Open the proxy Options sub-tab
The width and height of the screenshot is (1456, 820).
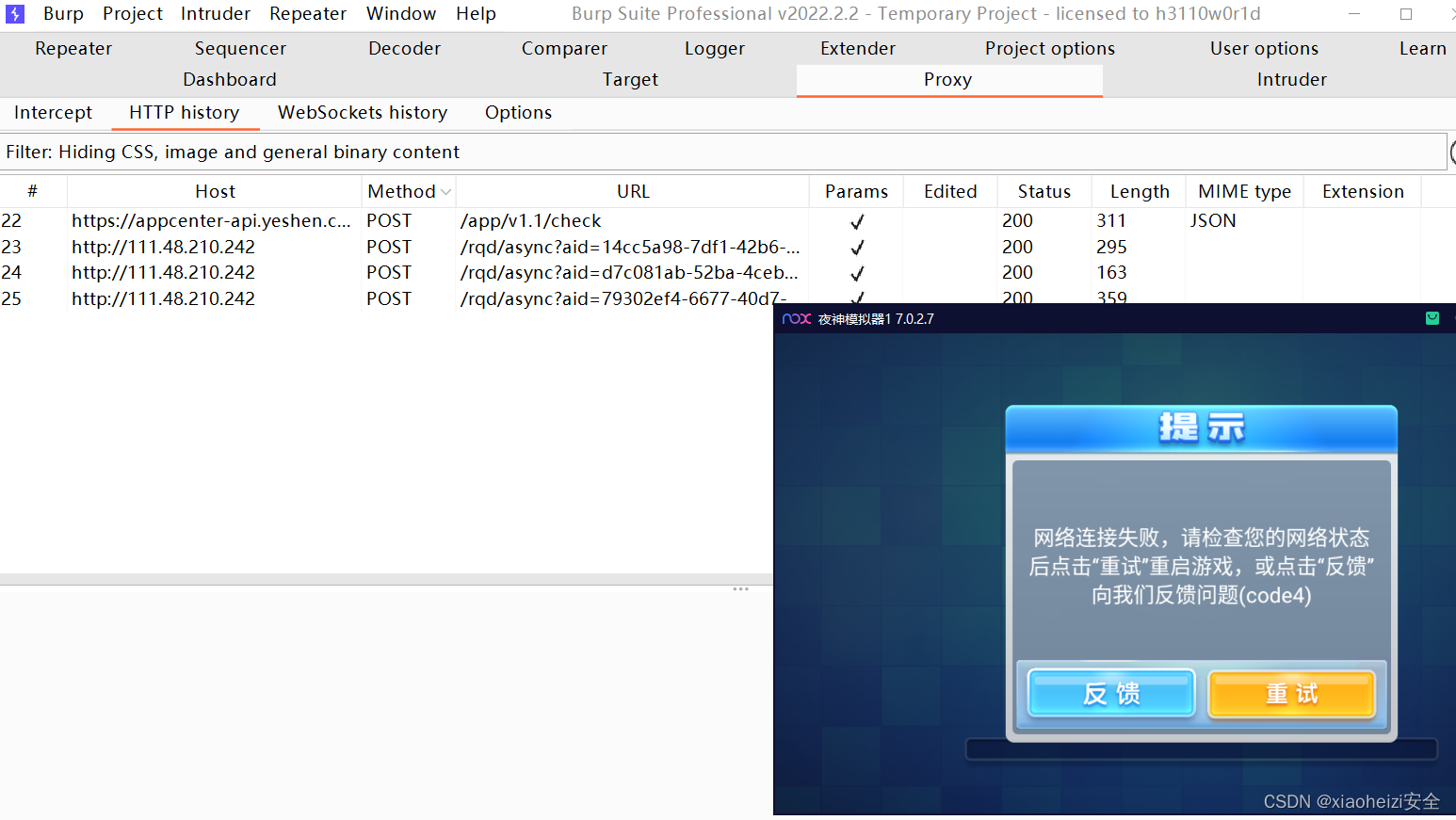pos(518,113)
